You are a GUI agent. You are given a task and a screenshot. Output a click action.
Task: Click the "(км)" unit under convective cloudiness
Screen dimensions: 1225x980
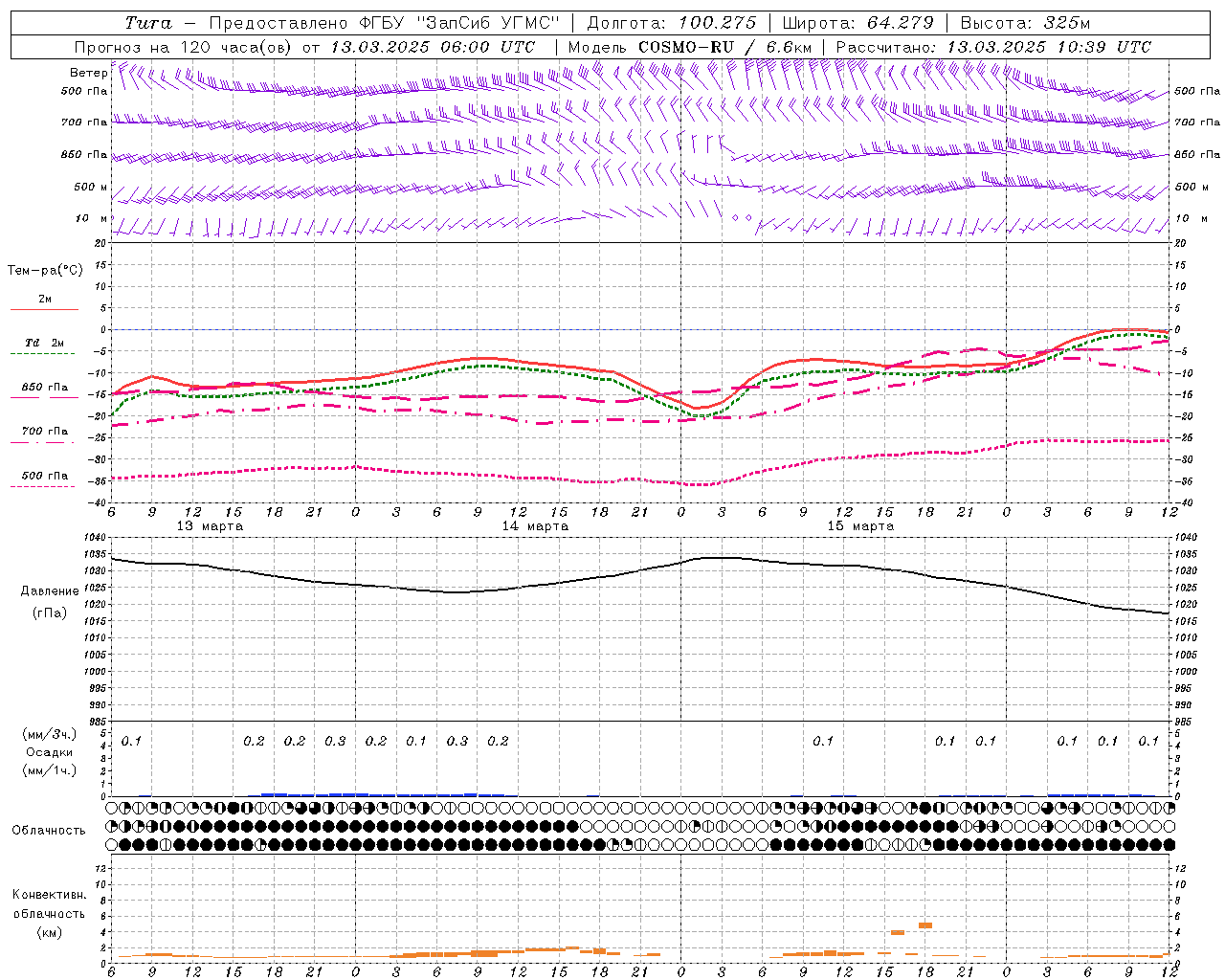tap(50, 932)
